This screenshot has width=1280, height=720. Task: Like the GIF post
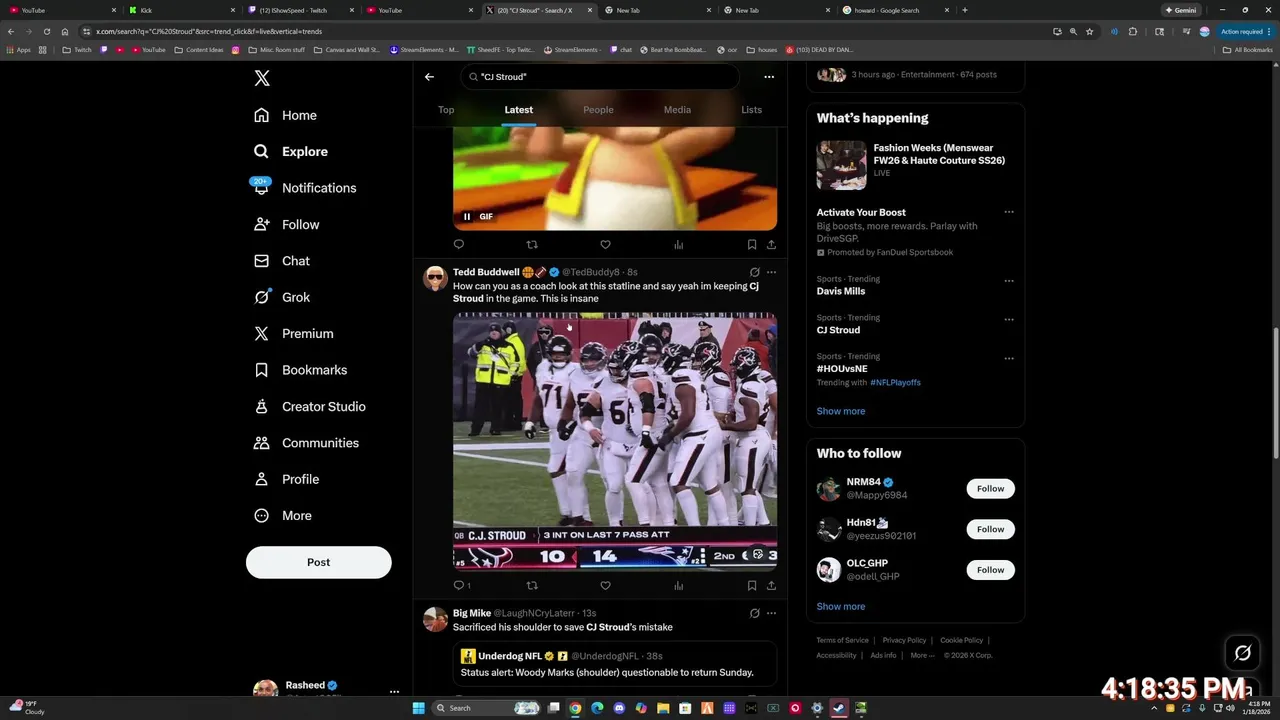(605, 244)
